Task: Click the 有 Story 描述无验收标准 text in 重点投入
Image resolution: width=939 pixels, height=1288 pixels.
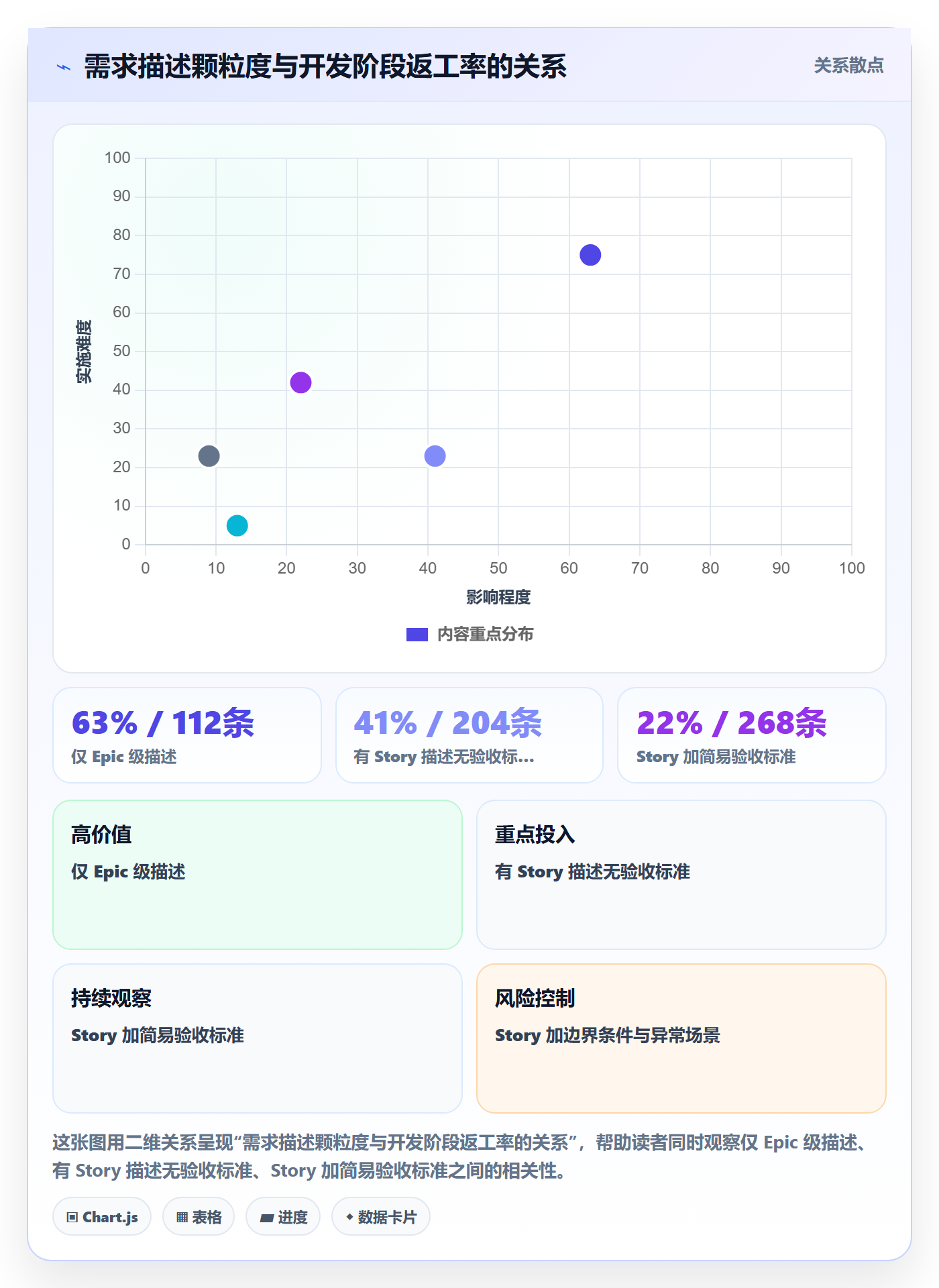Action: (x=592, y=871)
